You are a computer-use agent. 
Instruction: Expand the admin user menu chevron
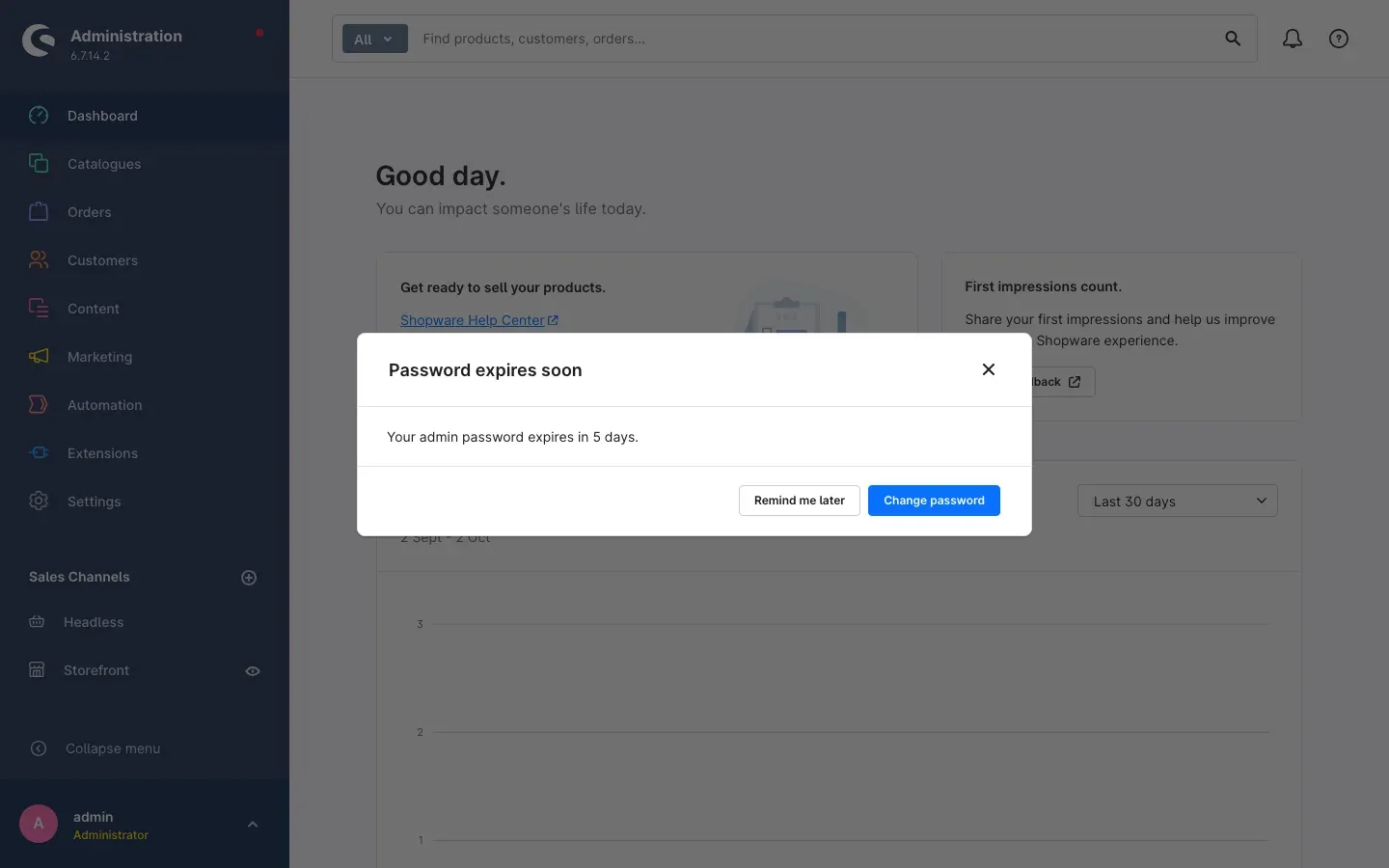[x=253, y=825]
